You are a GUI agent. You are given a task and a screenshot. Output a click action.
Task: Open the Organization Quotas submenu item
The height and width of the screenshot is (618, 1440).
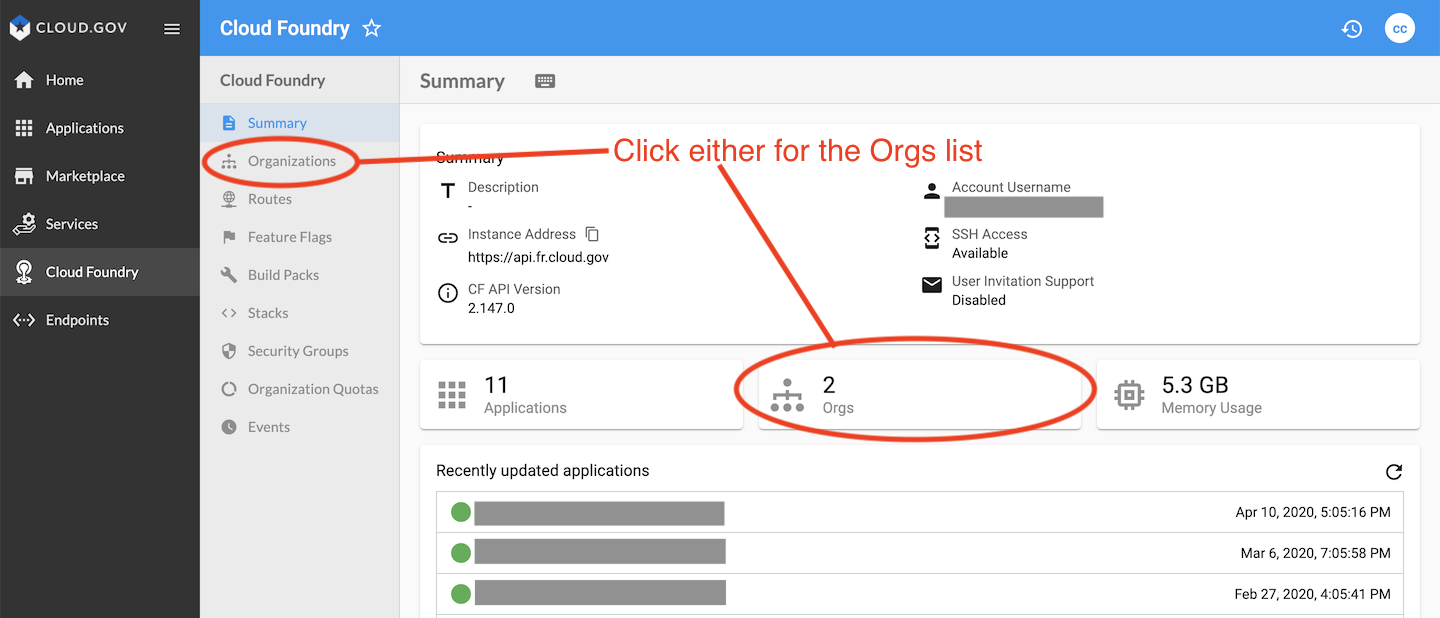[300, 389]
